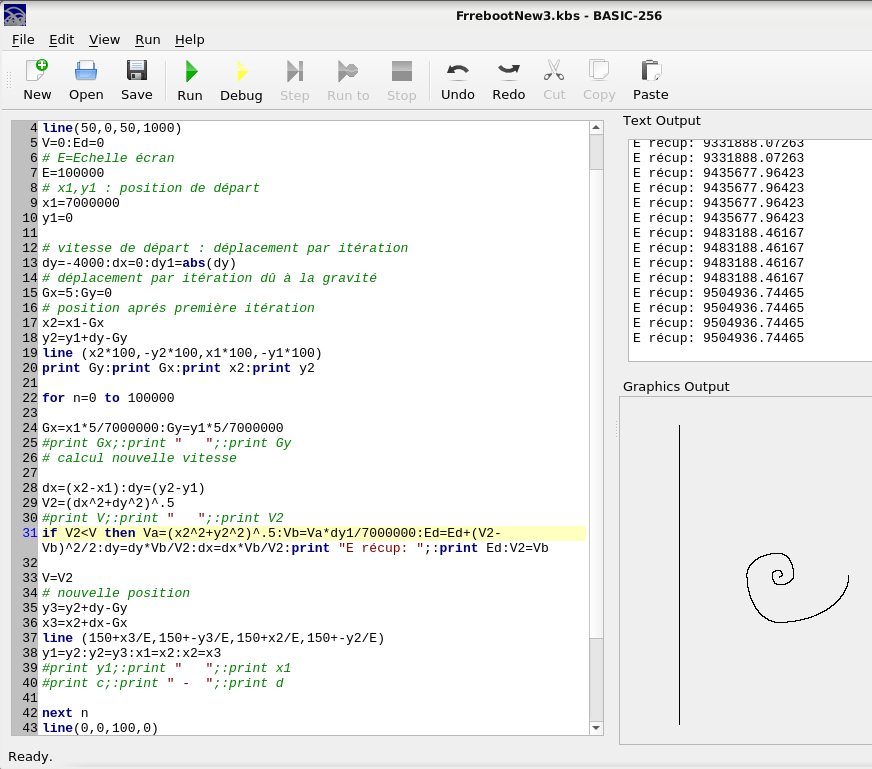The image size is (872, 769).
Task: Open the View menu
Action: pyautogui.click(x=104, y=40)
